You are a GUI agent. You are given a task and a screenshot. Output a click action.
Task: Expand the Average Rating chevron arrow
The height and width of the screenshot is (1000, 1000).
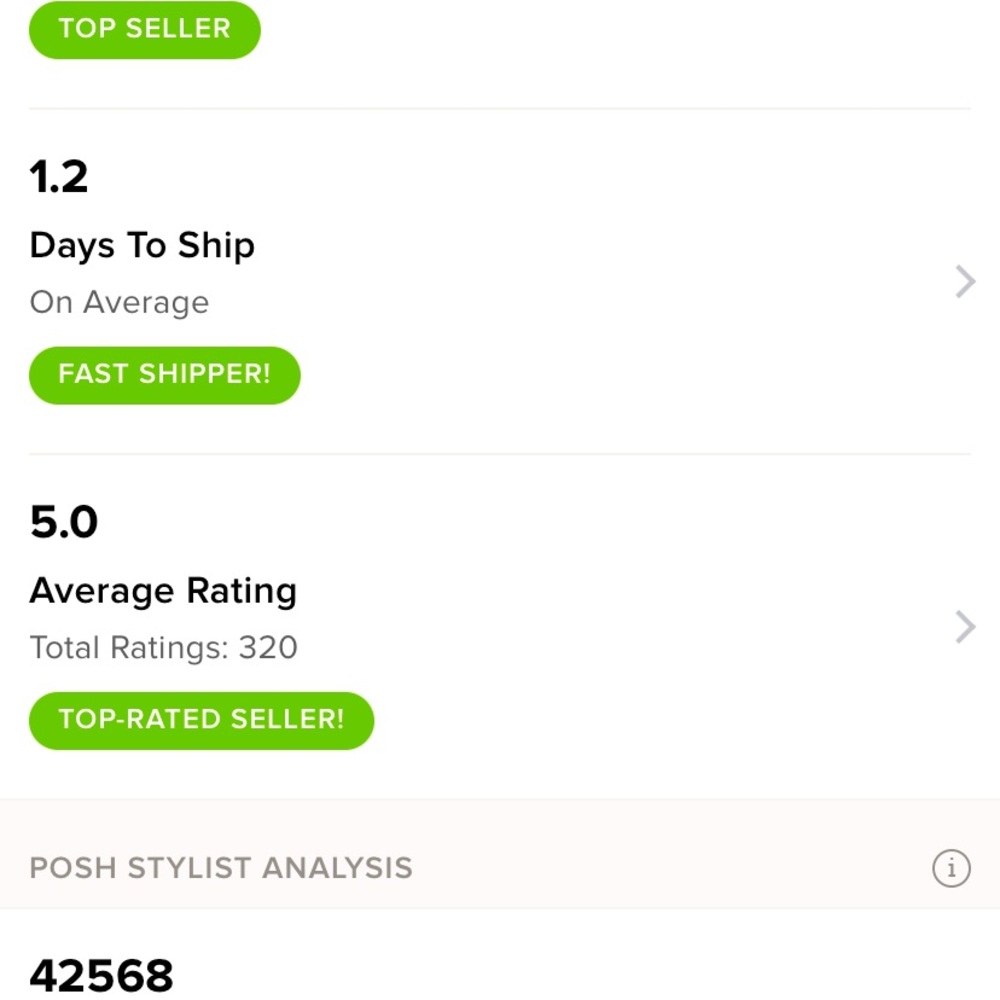966,626
